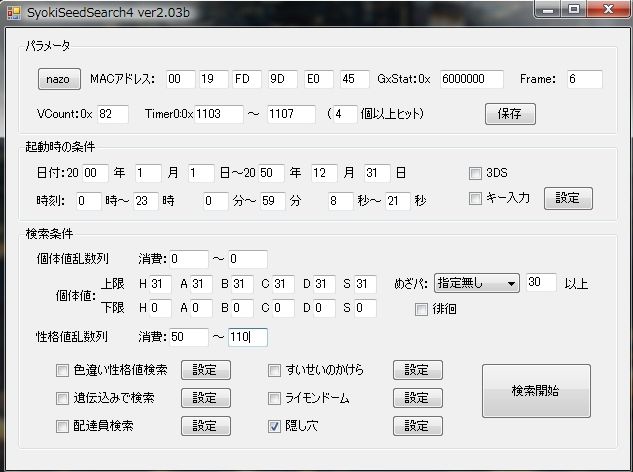This screenshot has height=472, width=633.
Task: Click the 上限 C IV field
Action: [x=283, y=284]
